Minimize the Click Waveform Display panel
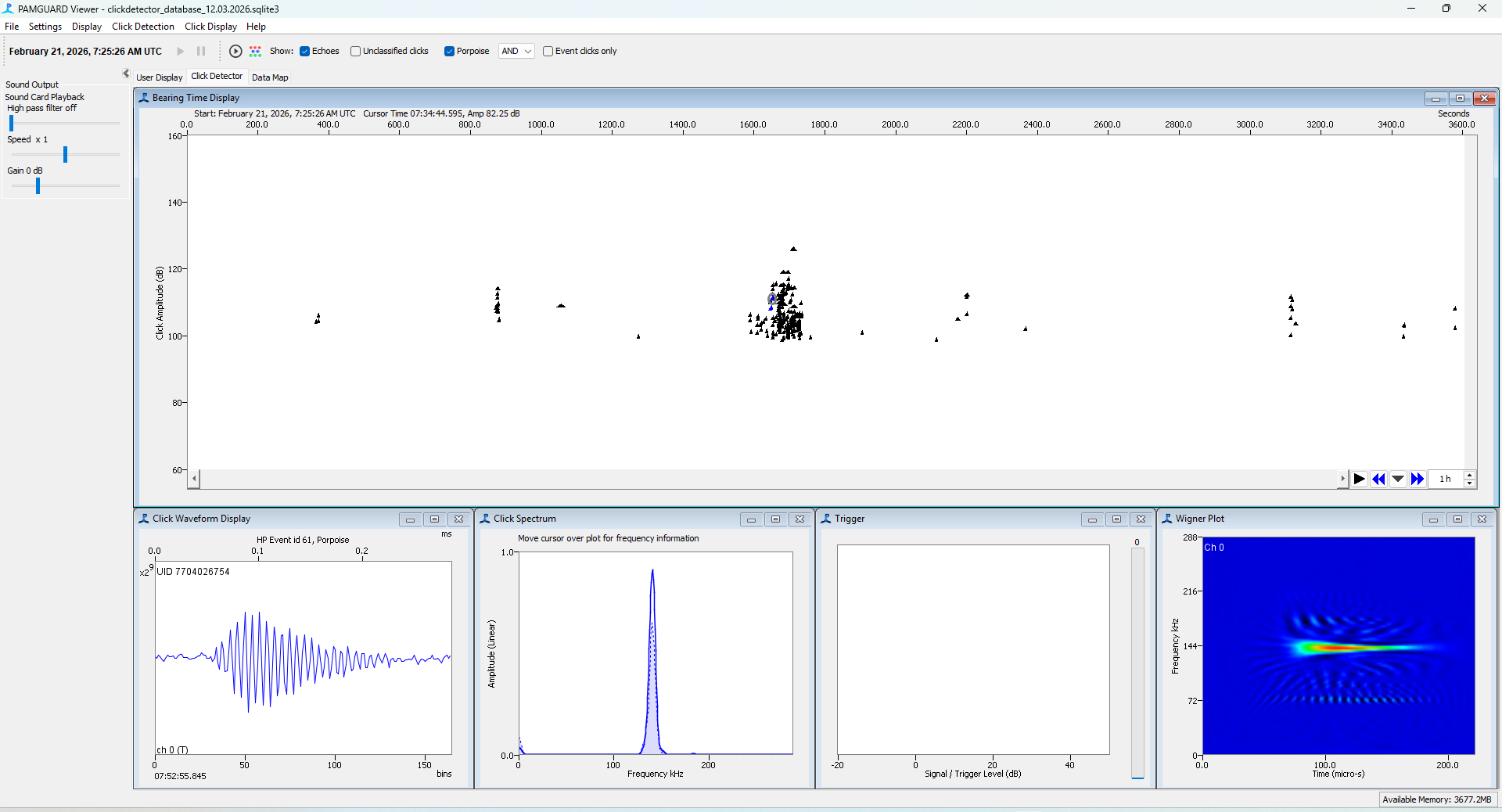This screenshot has width=1502, height=812. [x=410, y=519]
